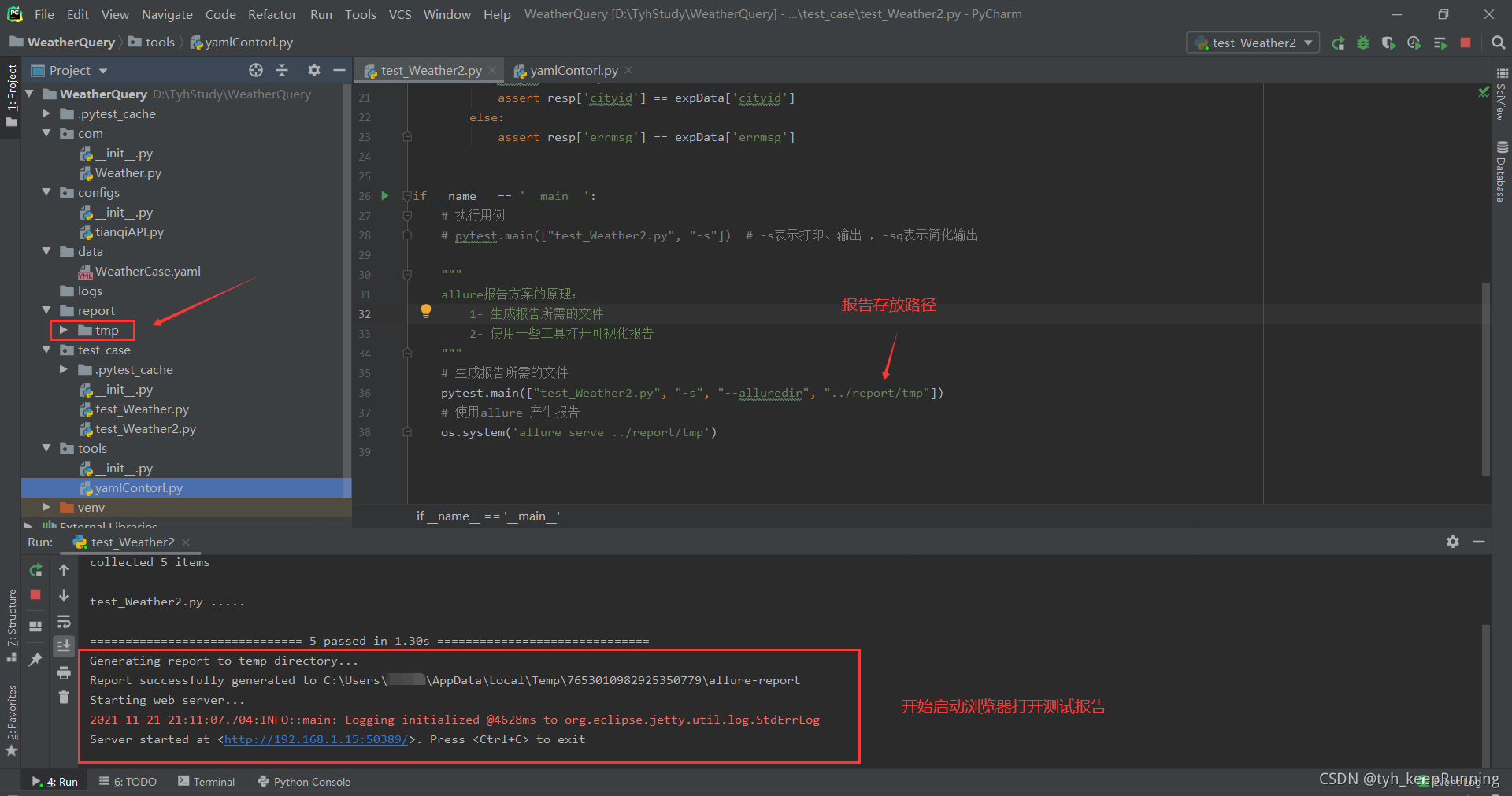Collapse the configs folder

46,192
